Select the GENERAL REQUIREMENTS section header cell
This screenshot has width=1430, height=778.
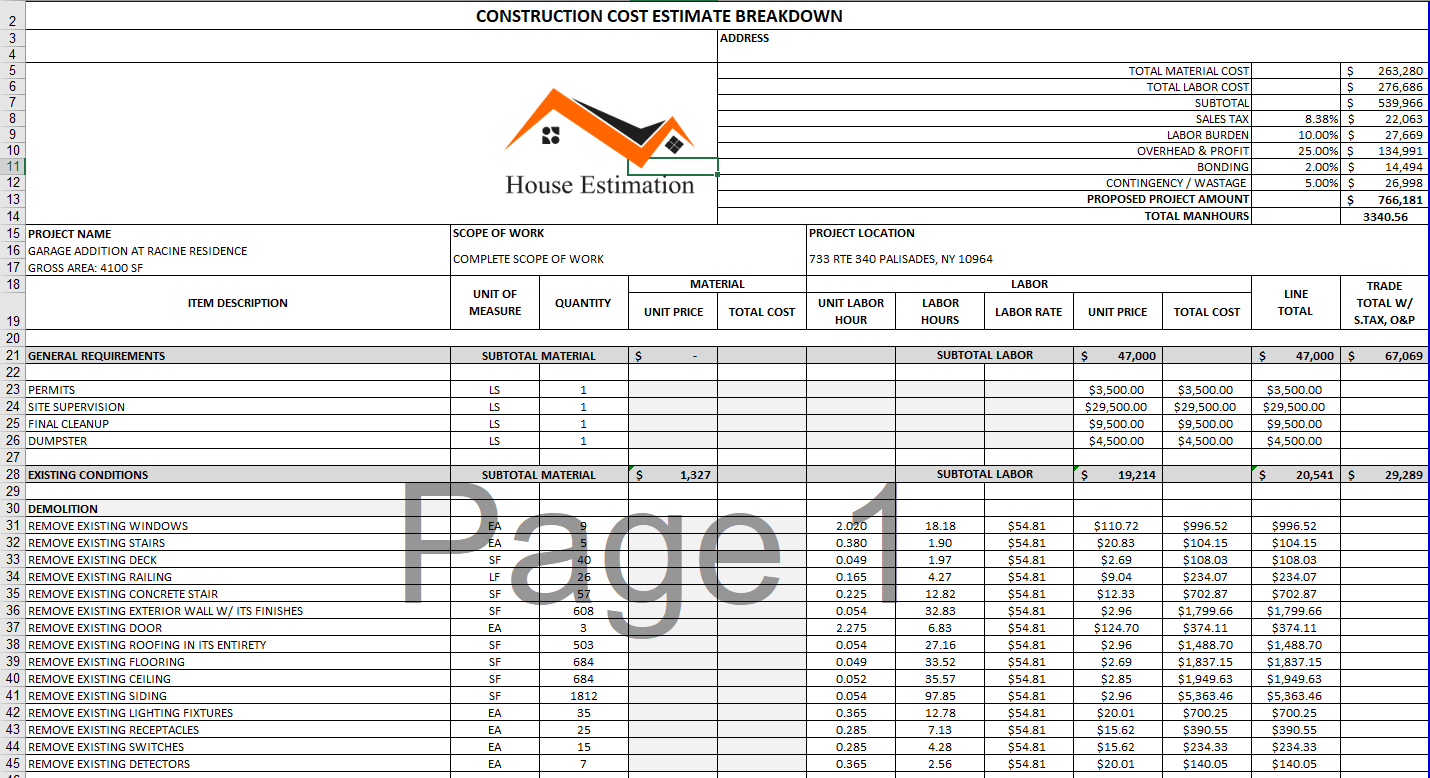click(x=97, y=356)
